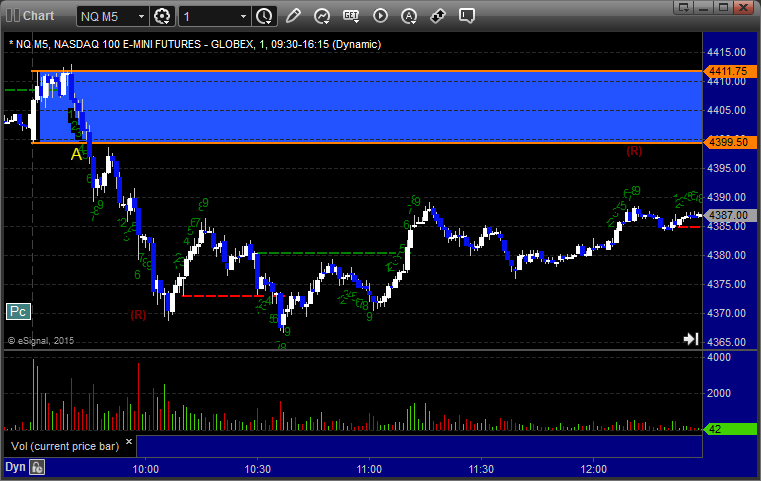The width and height of the screenshot is (761, 481).
Task: Click the symbol link arrows icon
Action: coord(438,16)
